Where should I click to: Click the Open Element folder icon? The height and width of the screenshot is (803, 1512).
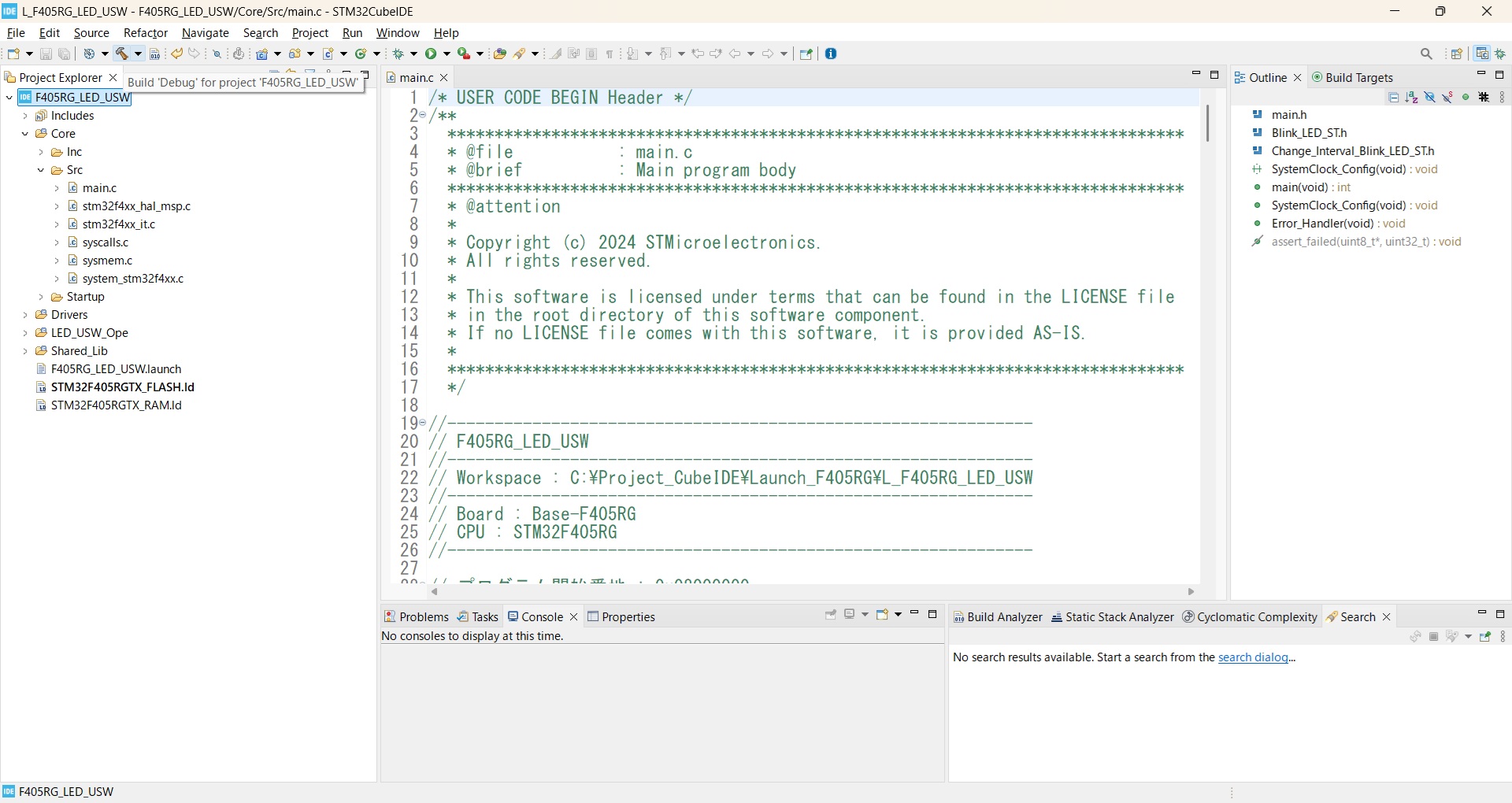499,54
